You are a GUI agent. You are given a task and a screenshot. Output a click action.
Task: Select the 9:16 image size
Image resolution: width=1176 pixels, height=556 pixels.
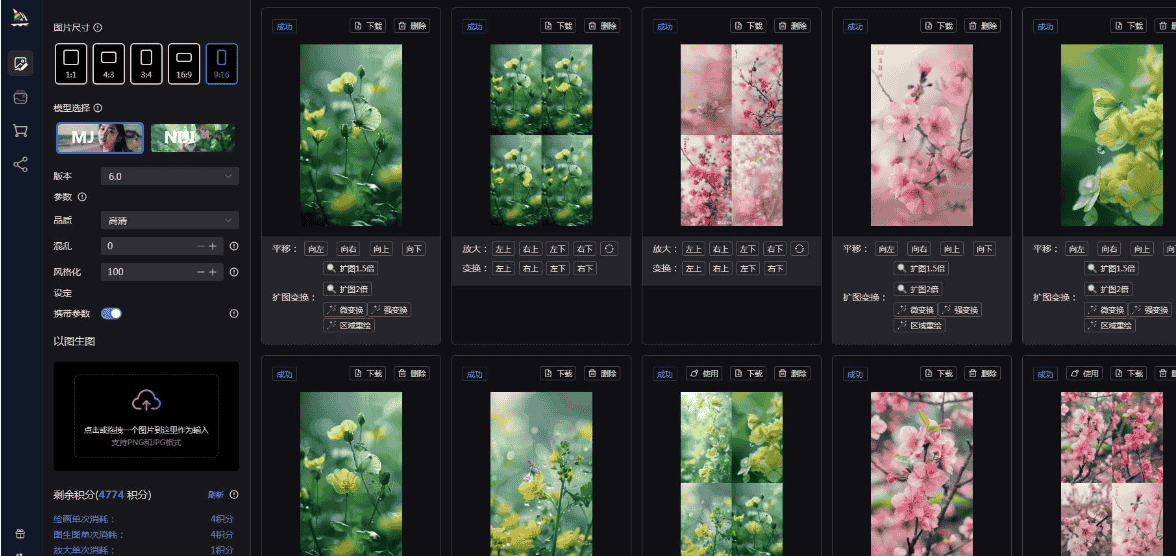tap(222, 64)
